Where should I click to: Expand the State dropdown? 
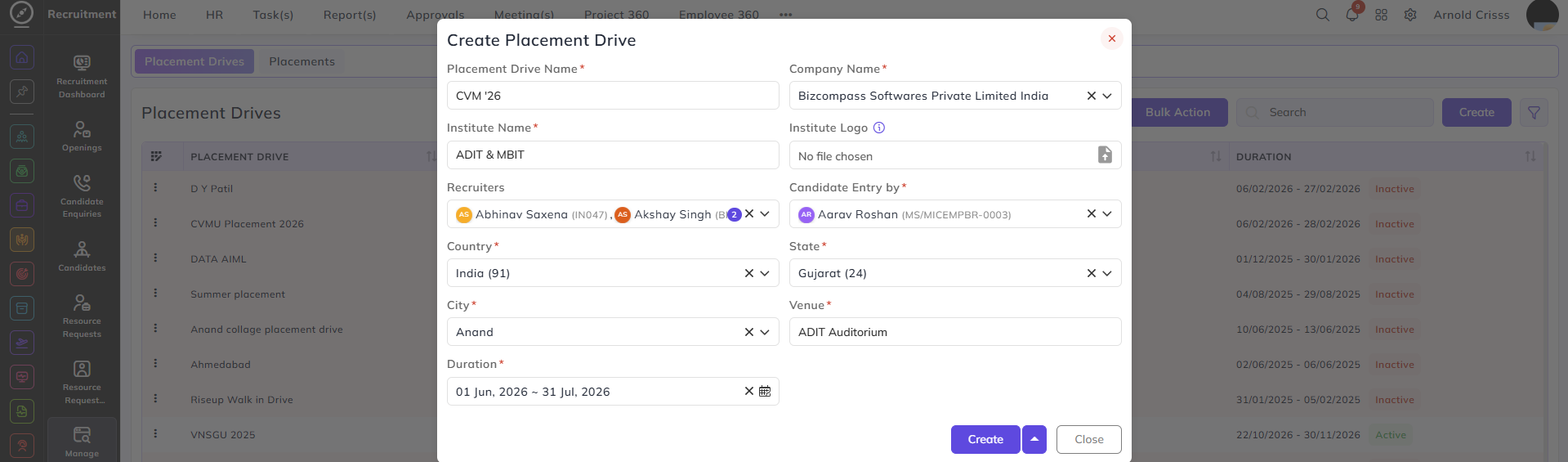pyautogui.click(x=1107, y=273)
